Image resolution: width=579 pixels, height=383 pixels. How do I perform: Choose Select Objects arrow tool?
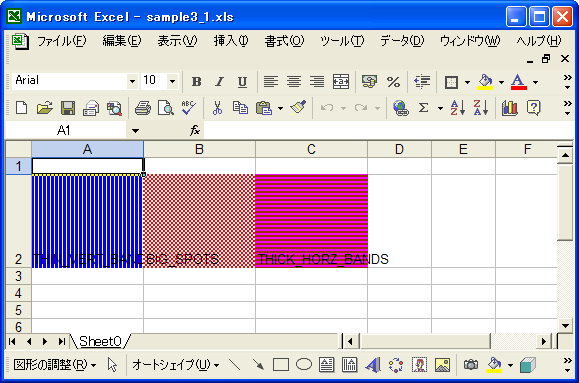[112, 365]
